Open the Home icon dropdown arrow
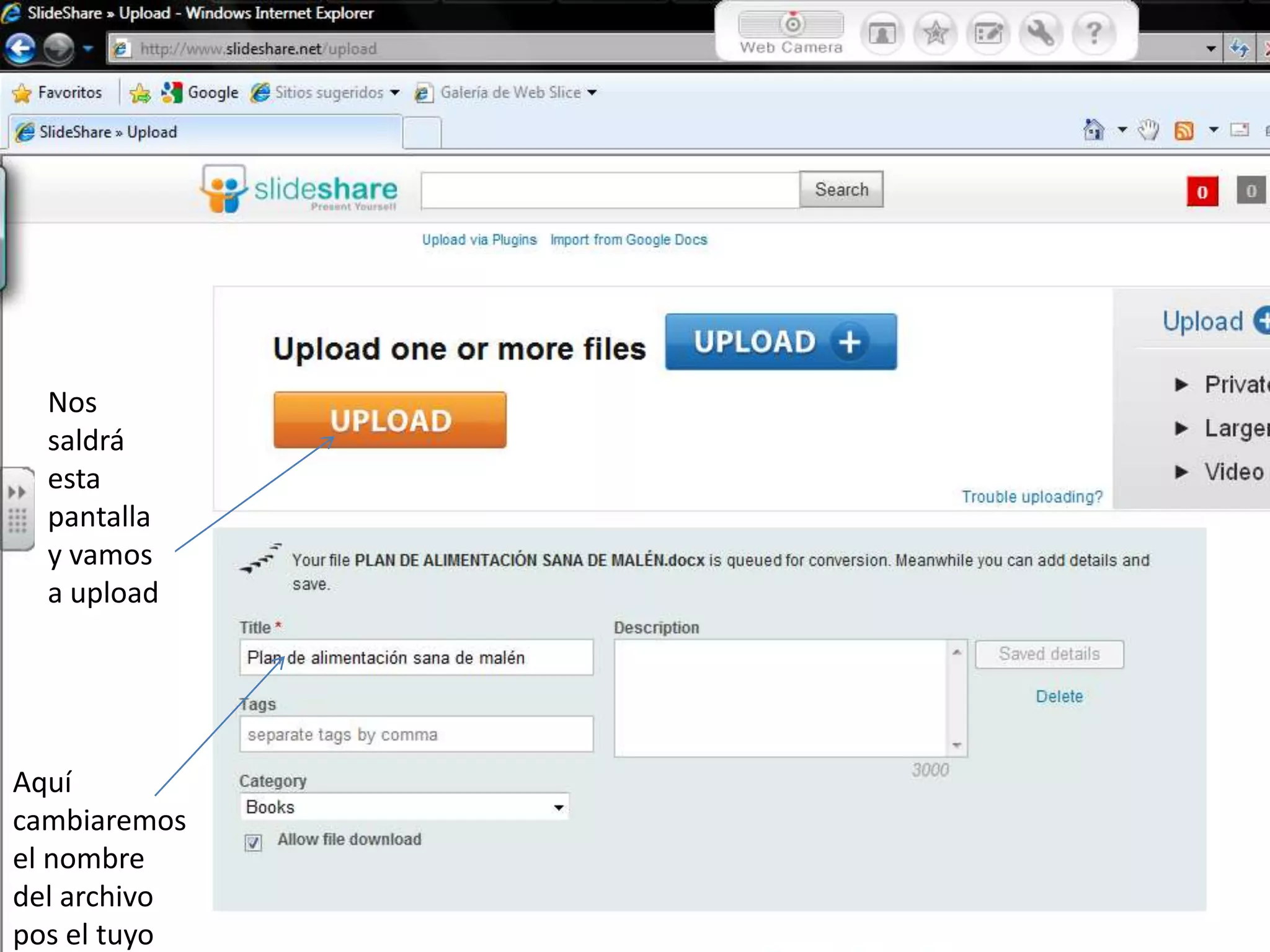The height and width of the screenshot is (952, 1270). point(1122,130)
